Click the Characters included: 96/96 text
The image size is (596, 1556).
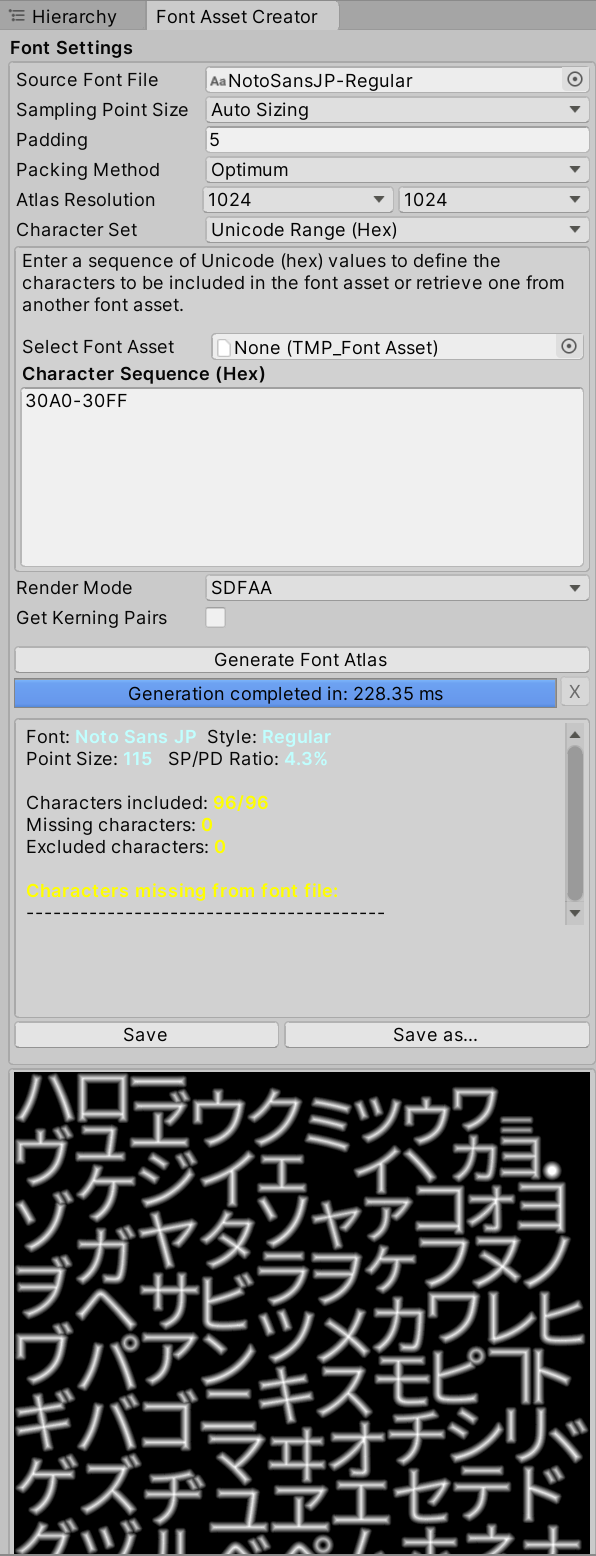[147, 803]
